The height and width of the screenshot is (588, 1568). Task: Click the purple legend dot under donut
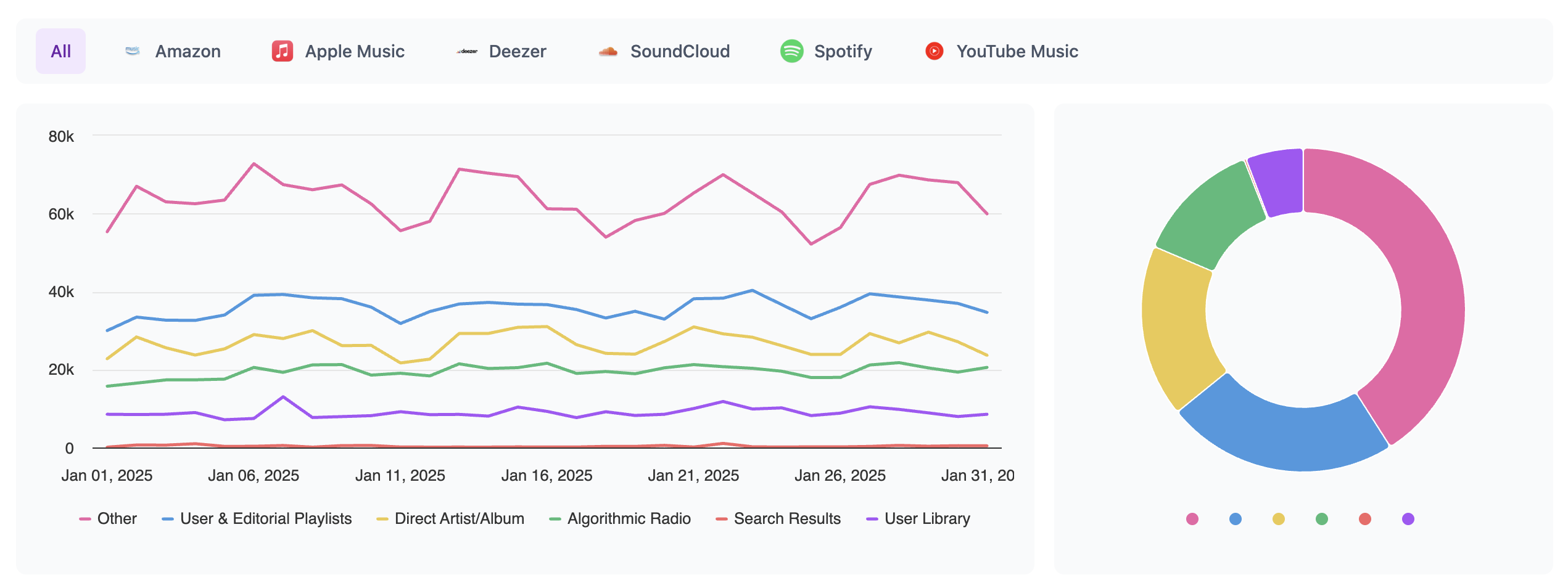click(x=1408, y=519)
